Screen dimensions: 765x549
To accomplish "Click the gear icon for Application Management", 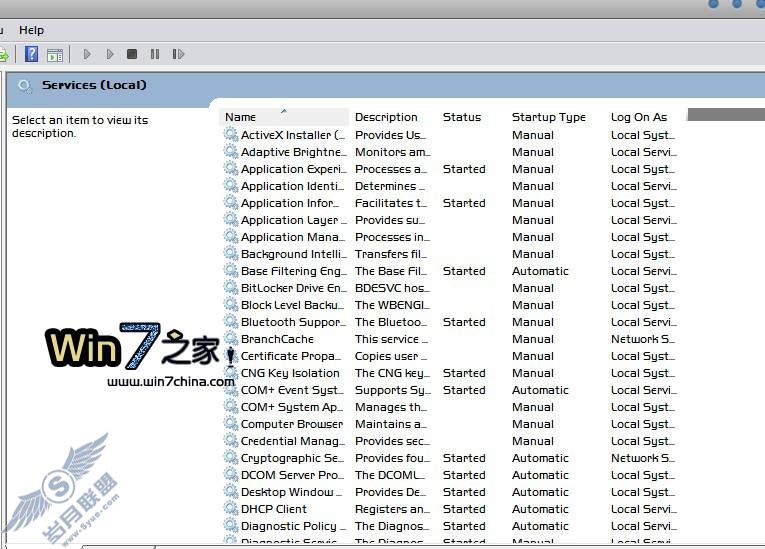I will 231,236.
